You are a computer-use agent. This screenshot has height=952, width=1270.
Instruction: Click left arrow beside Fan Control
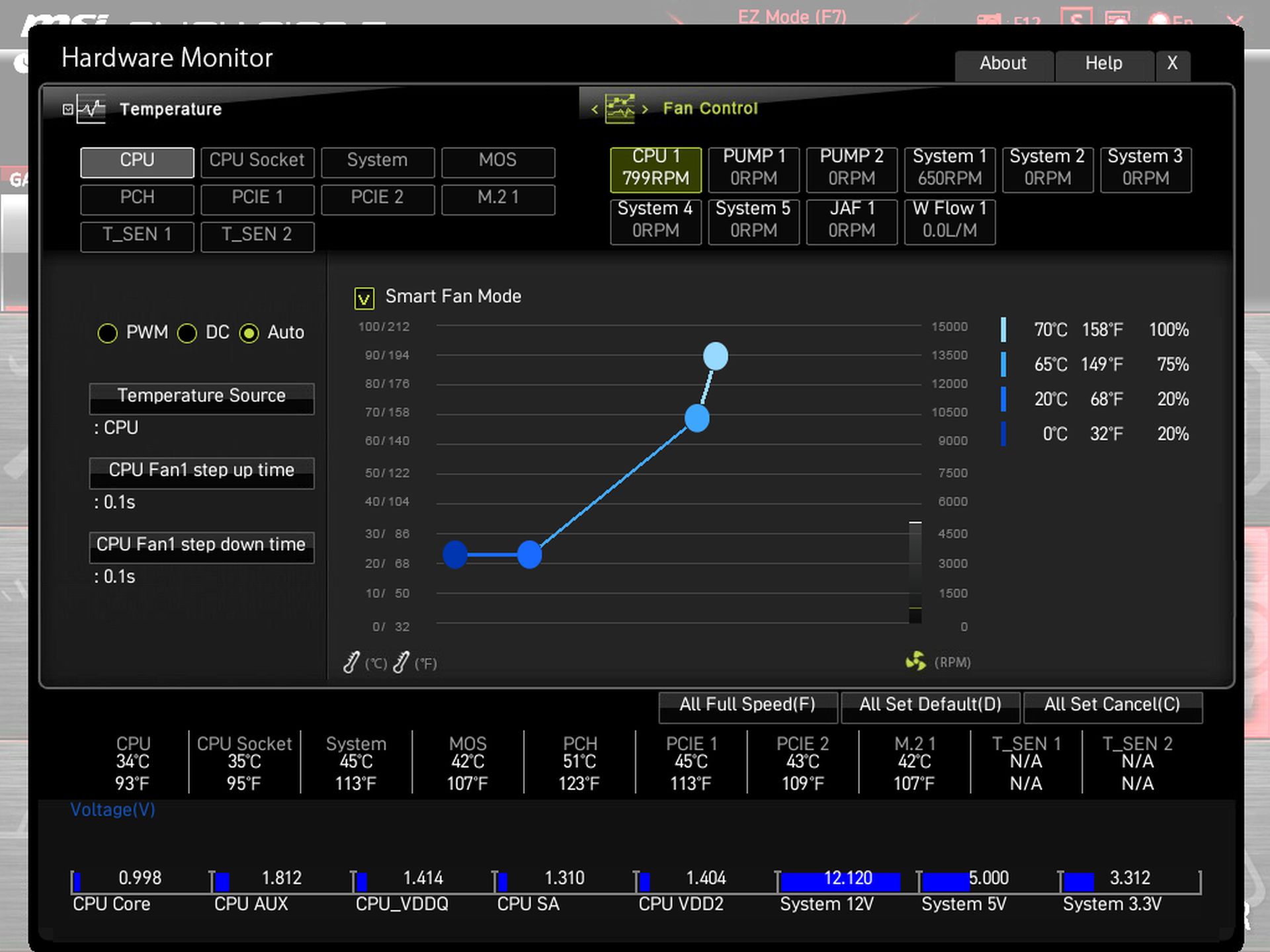[x=595, y=109]
